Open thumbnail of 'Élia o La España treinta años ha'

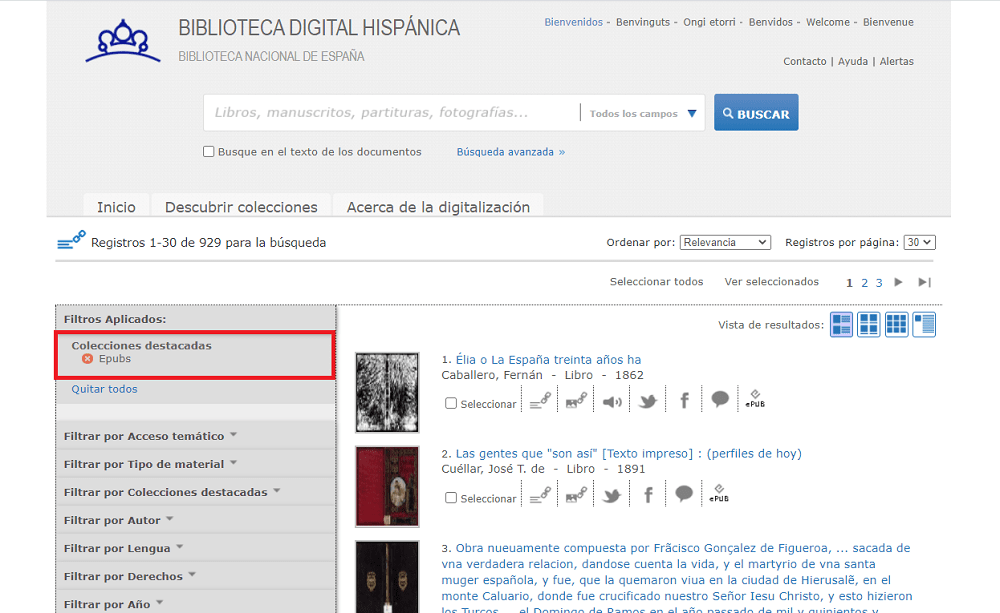[387, 392]
